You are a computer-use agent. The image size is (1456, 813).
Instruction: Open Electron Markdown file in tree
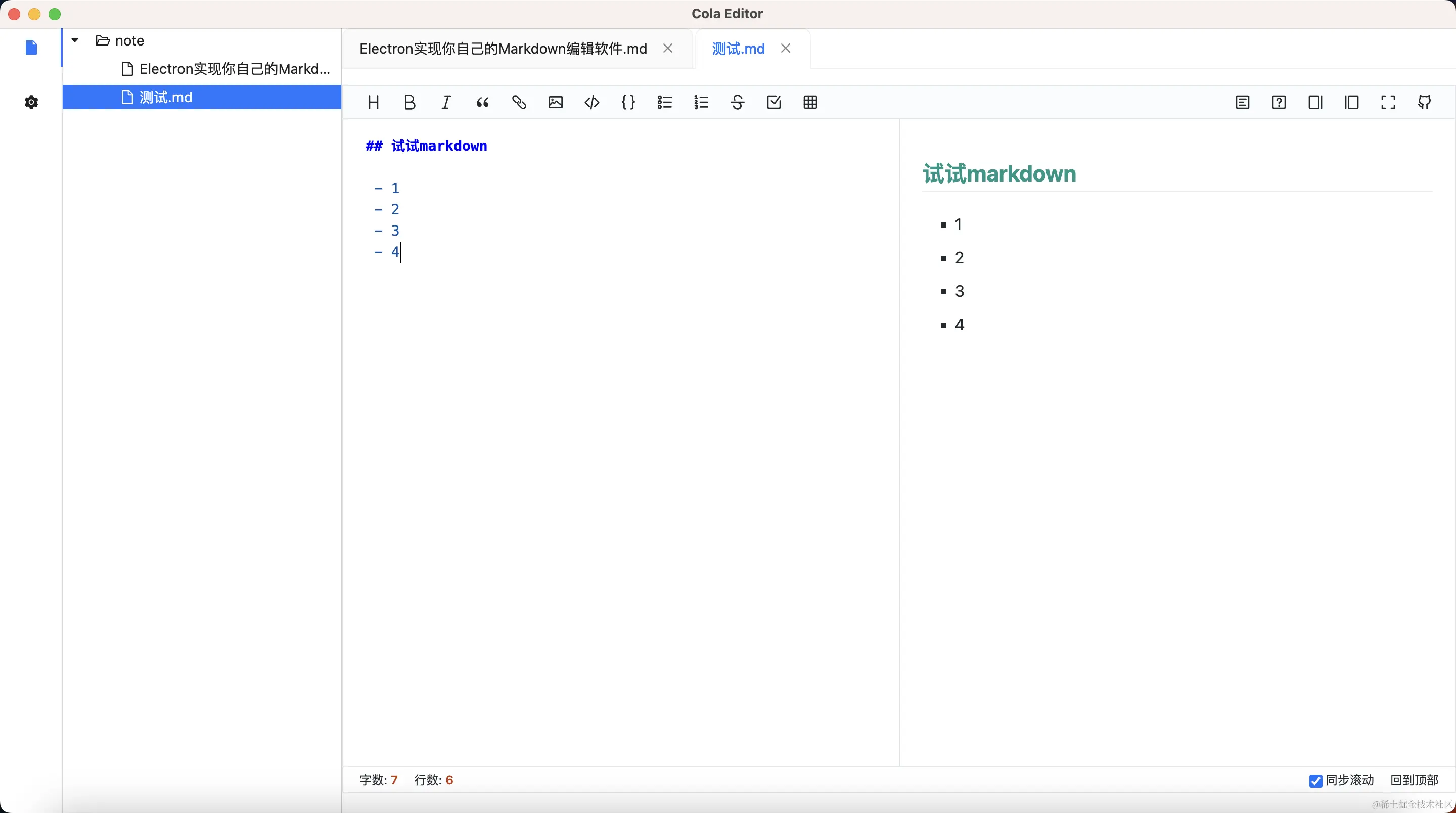pos(234,69)
